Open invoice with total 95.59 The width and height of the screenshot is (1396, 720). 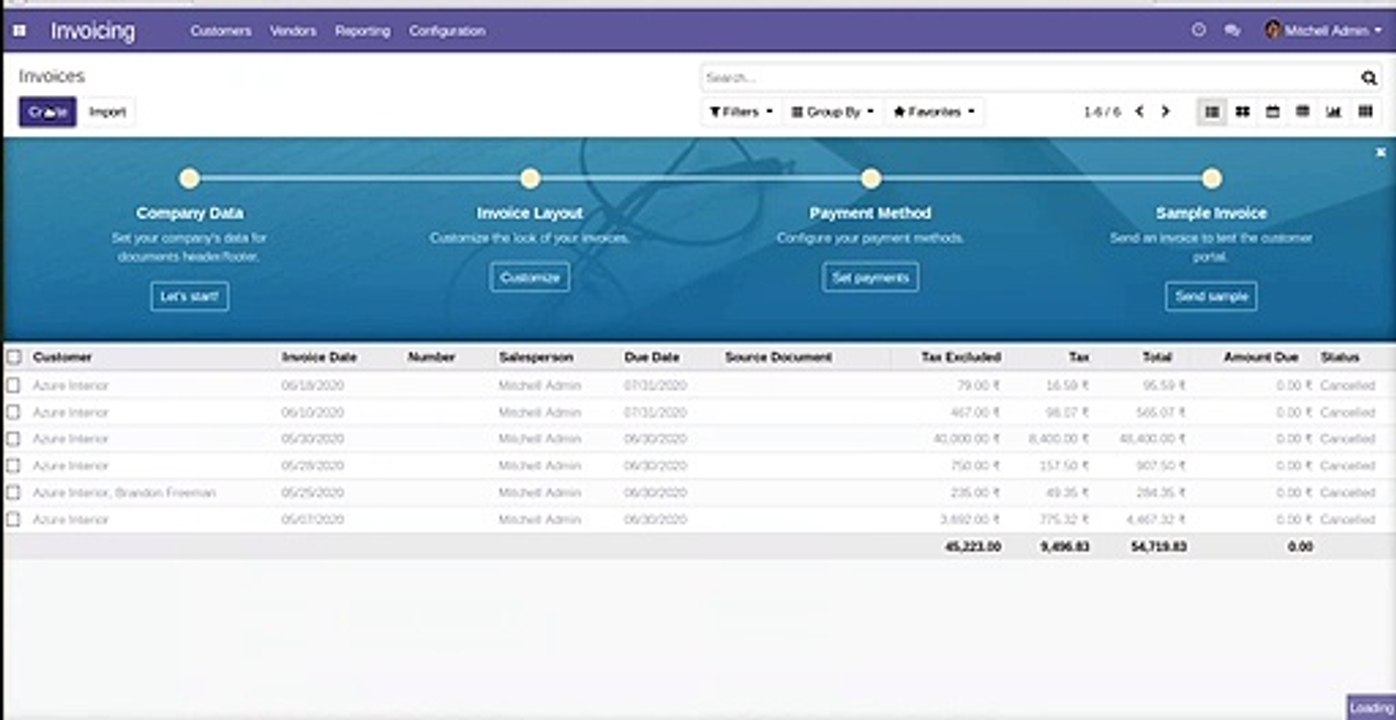[698, 385]
